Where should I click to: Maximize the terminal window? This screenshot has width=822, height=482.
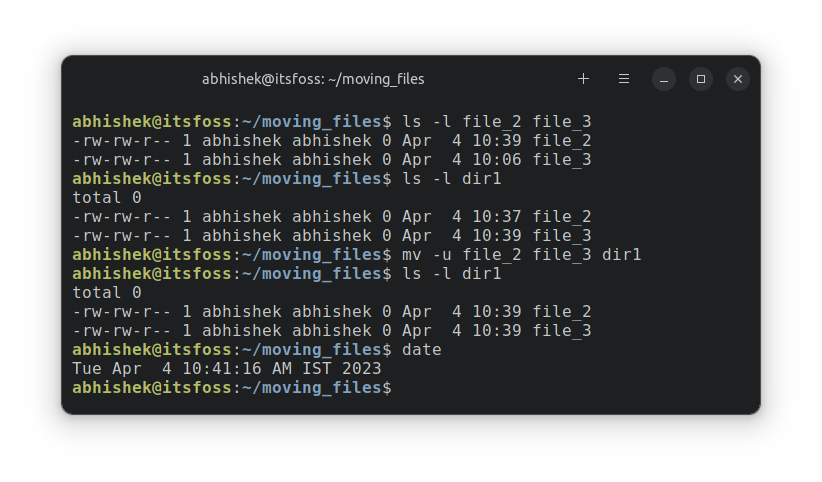coord(701,79)
